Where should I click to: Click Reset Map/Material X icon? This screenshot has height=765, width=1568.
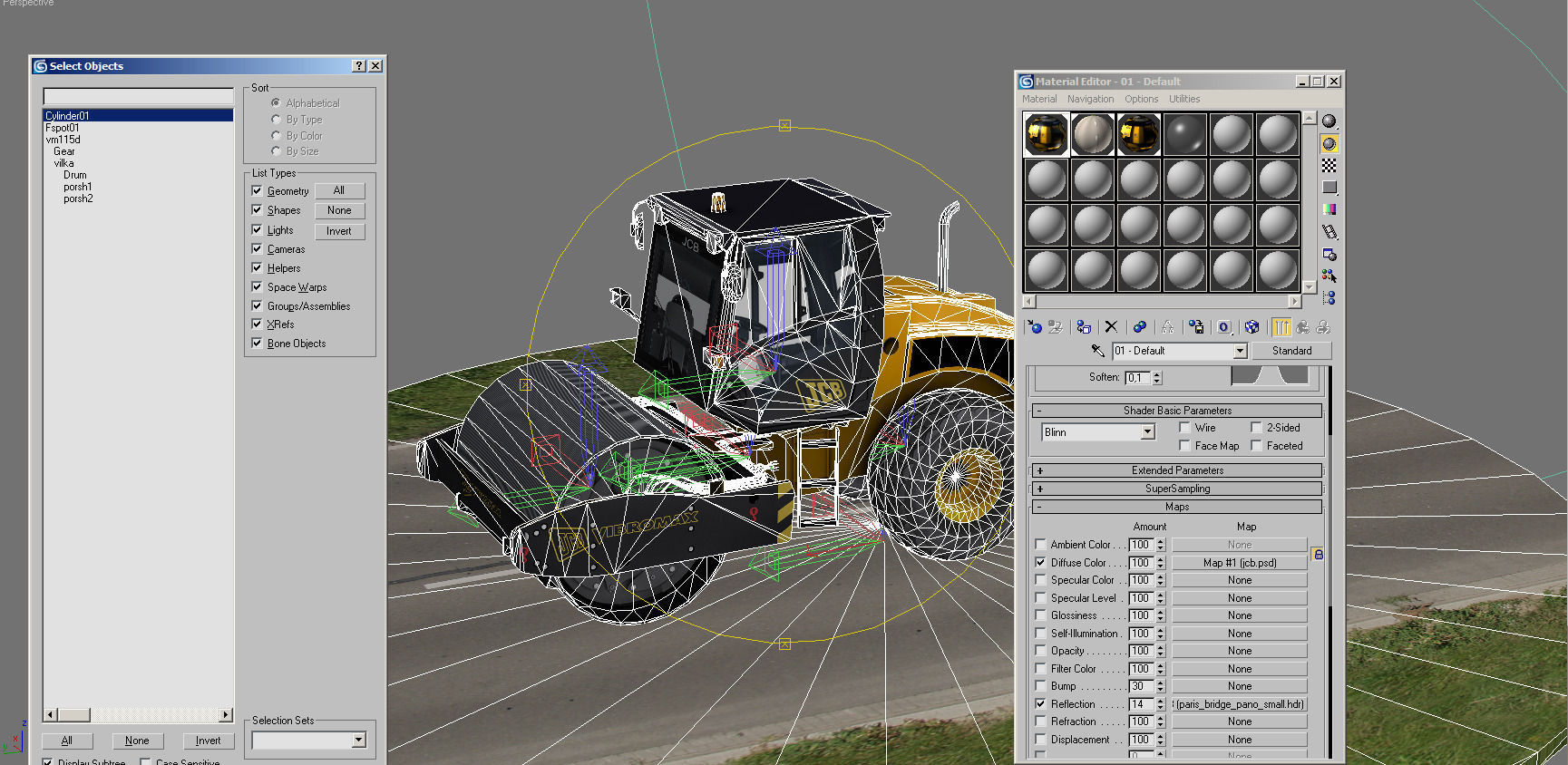click(1111, 327)
